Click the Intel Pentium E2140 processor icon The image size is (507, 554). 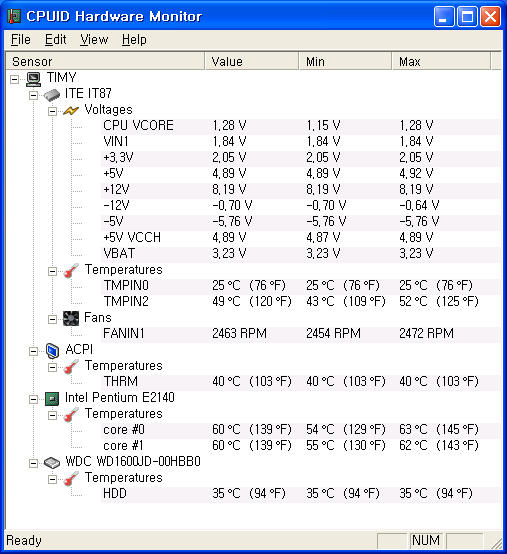[x=52, y=399]
